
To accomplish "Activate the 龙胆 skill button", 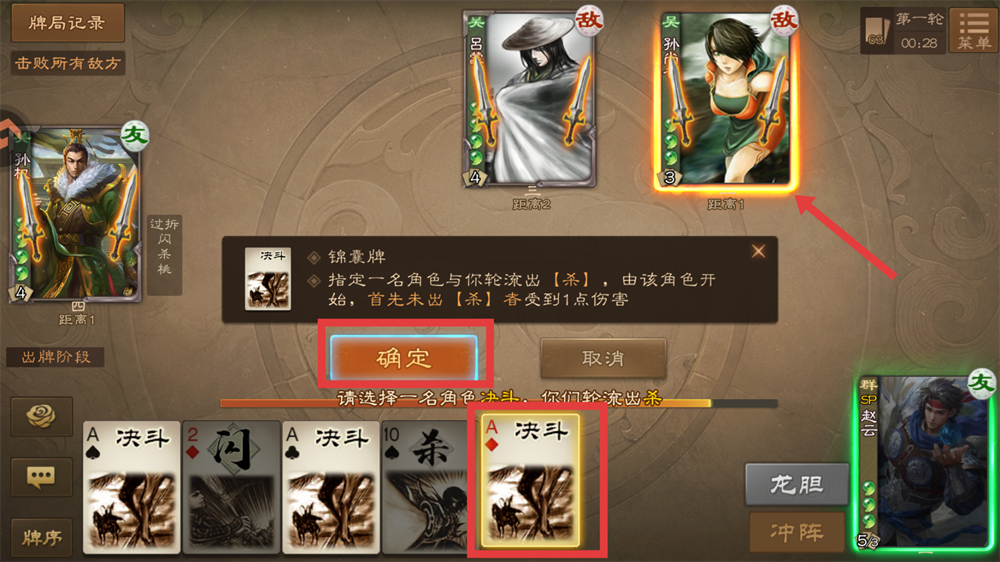I will [797, 485].
